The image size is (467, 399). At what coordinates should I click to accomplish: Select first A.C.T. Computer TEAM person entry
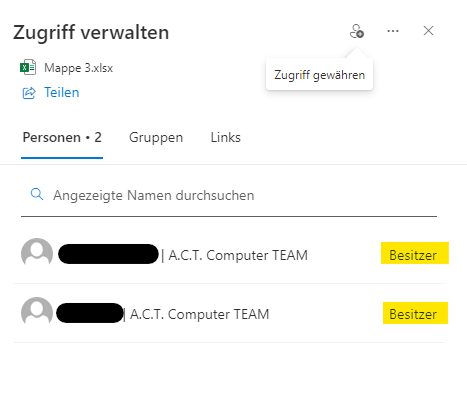pyautogui.click(x=229, y=254)
